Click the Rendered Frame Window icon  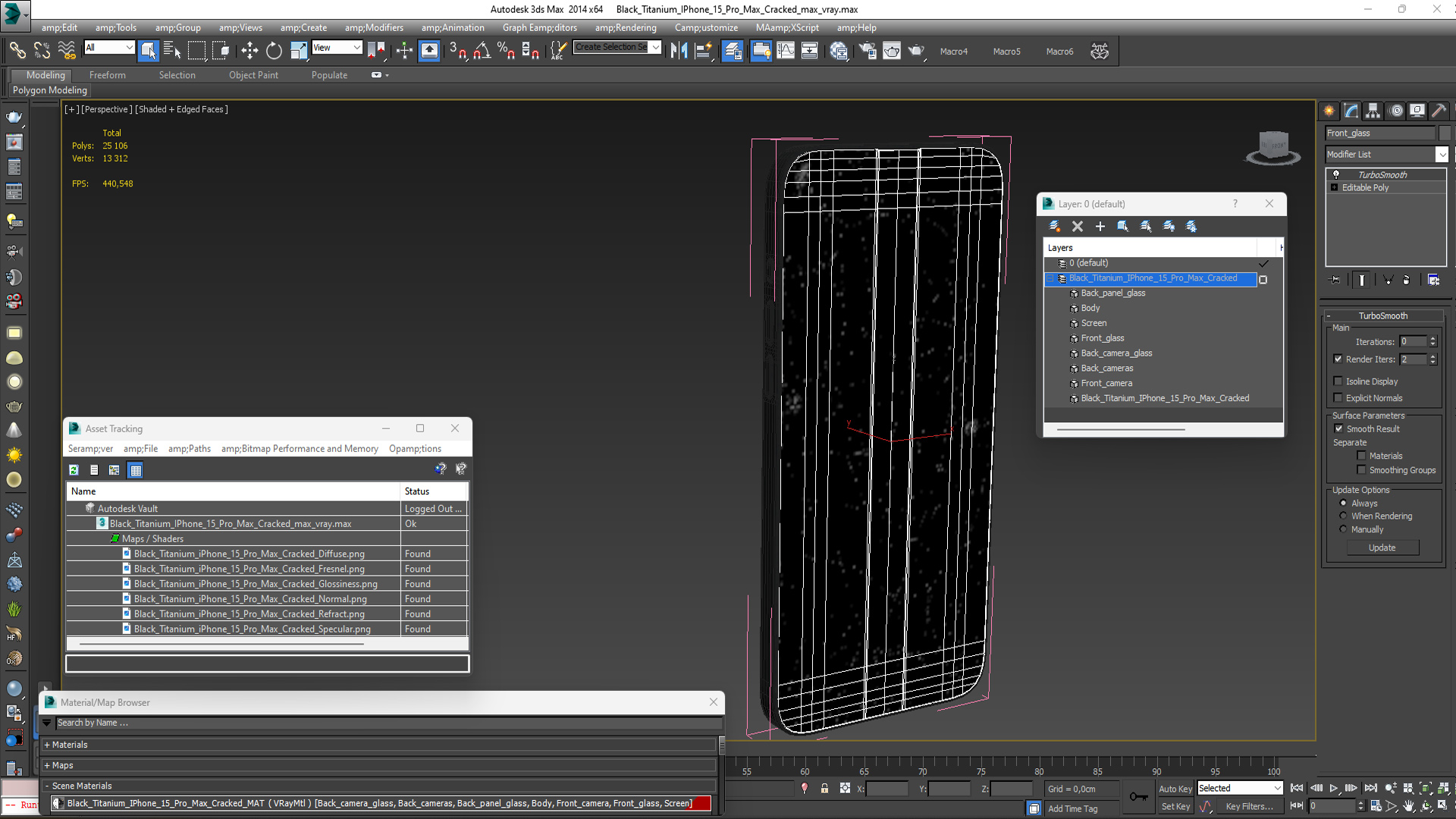click(892, 51)
